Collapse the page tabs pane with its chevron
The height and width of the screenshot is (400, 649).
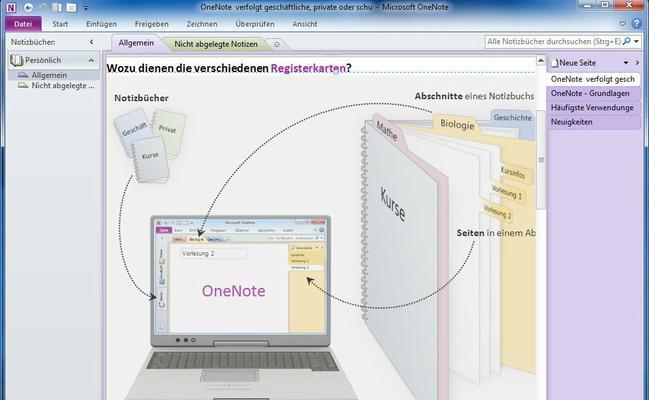tap(637, 63)
